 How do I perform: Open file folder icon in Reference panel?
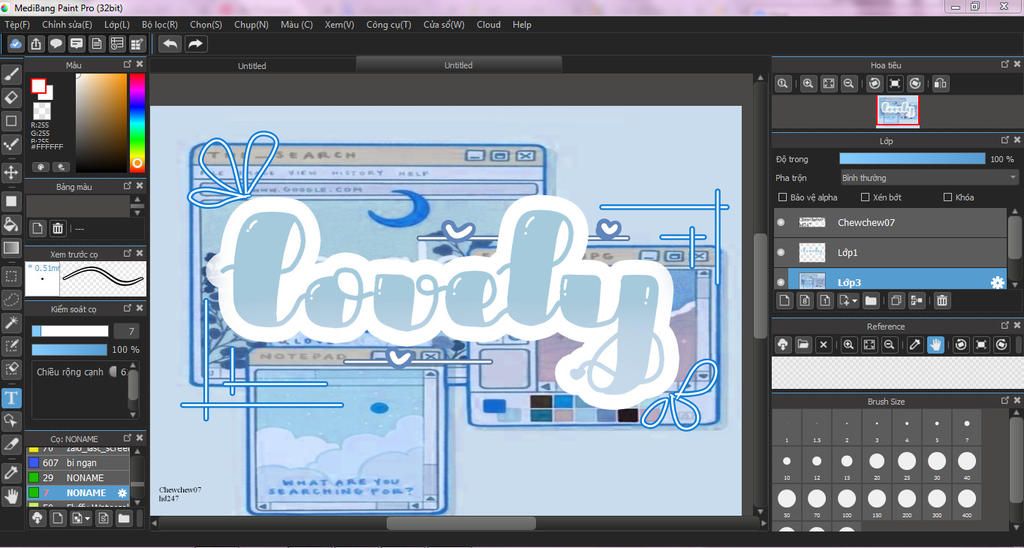pyautogui.click(x=803, y=344)
